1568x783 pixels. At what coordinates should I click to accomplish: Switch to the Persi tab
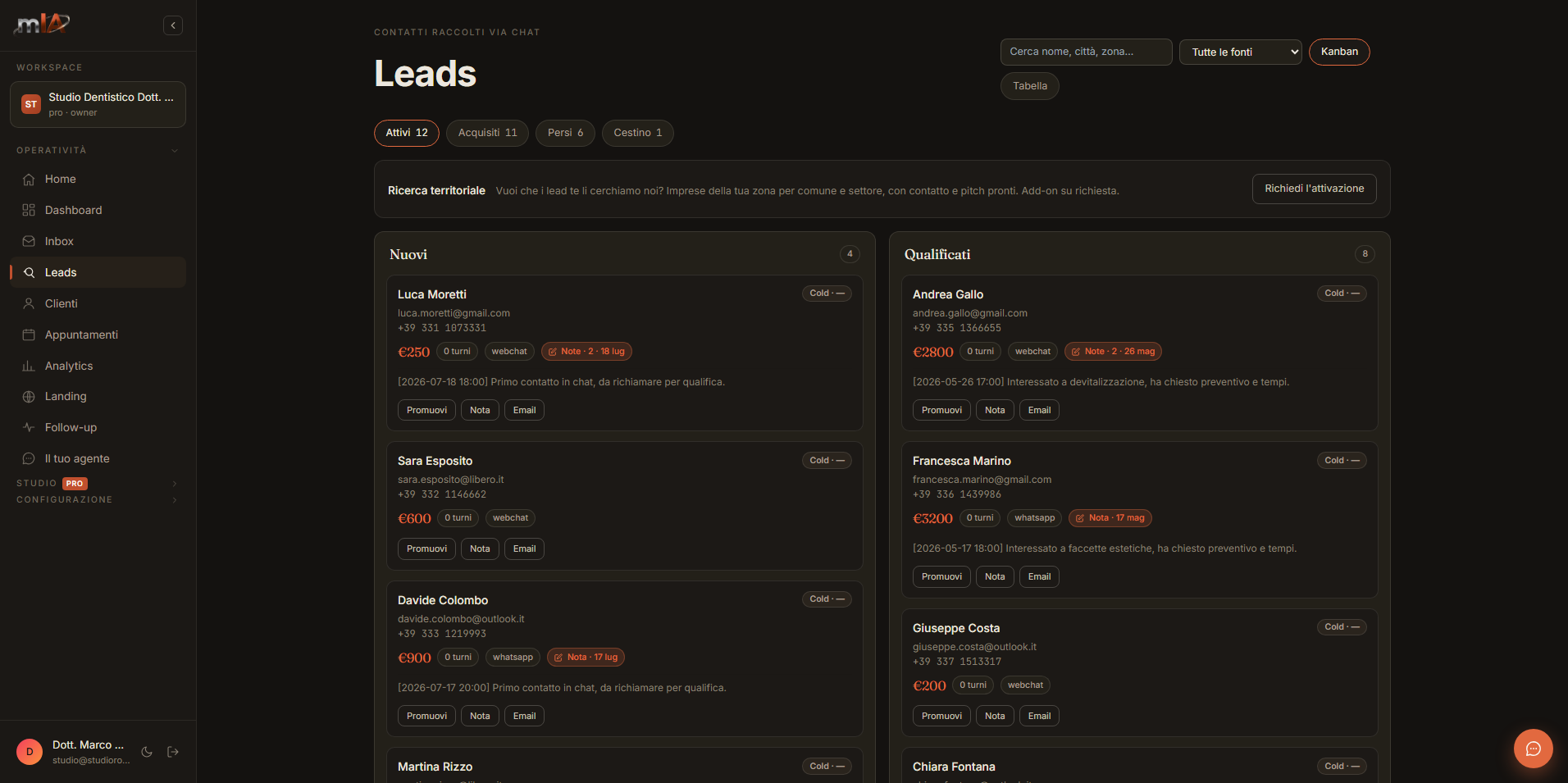point(565,133)
